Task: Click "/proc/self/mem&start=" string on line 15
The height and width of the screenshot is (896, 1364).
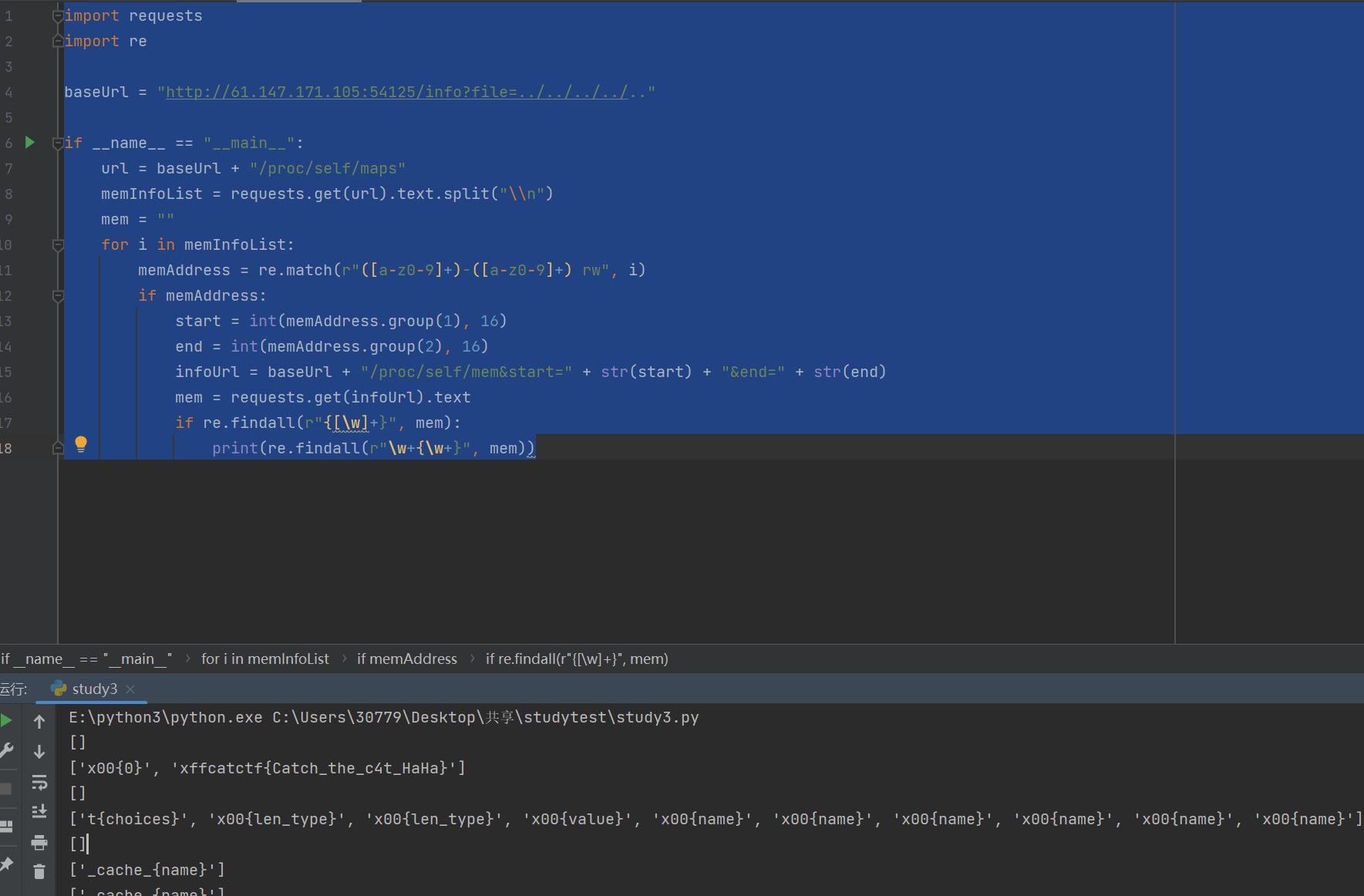Action: tap(466, 372)
